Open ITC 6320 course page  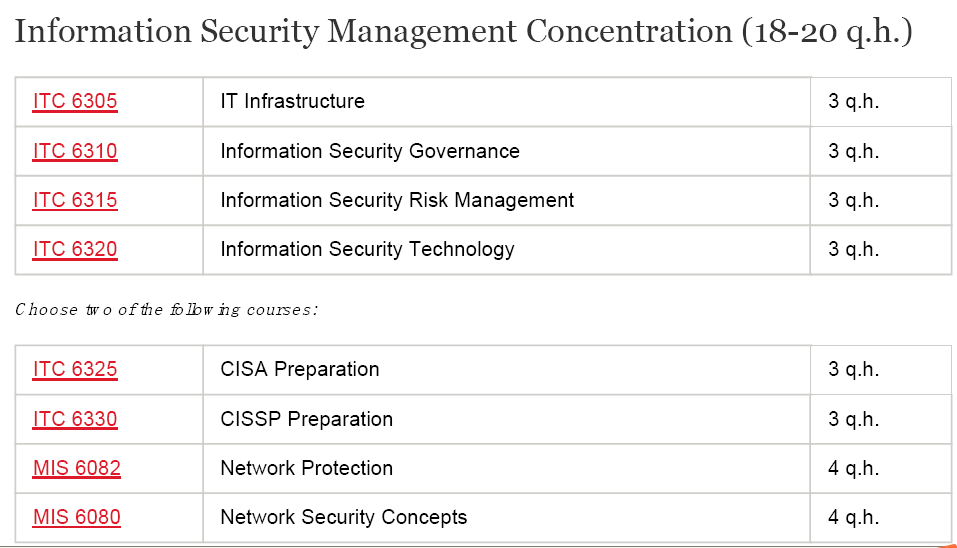coord(75,249)
